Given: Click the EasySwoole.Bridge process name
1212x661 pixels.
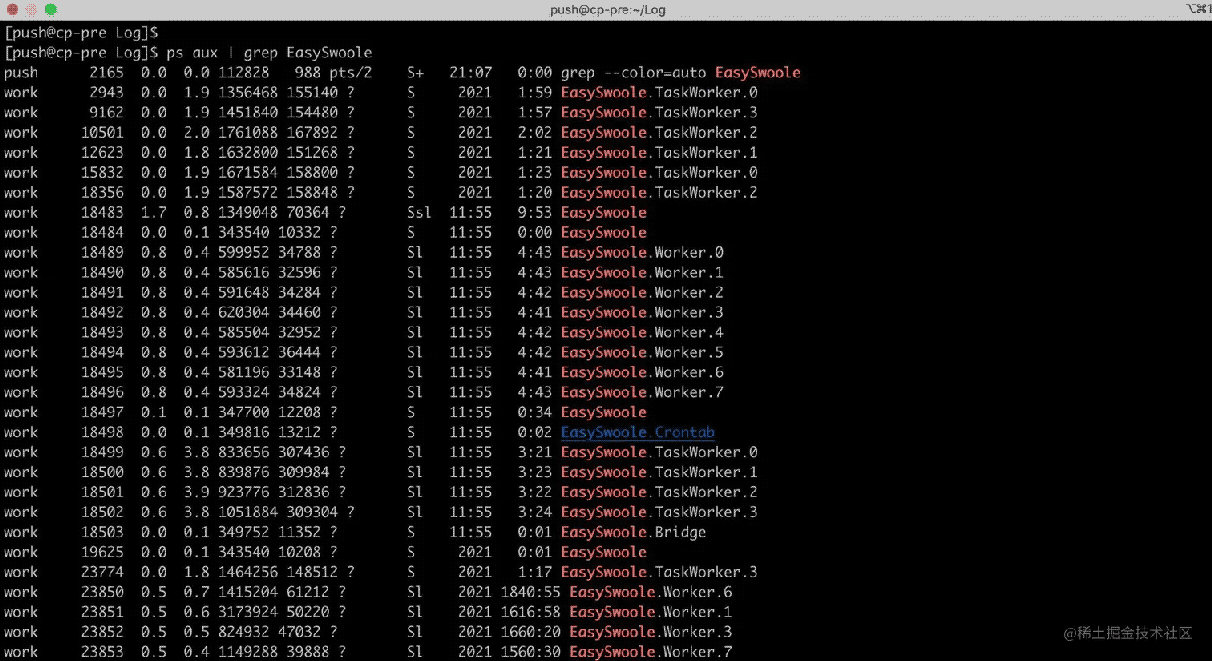Looking at the screenshot, I should click(x=633, y=532).
